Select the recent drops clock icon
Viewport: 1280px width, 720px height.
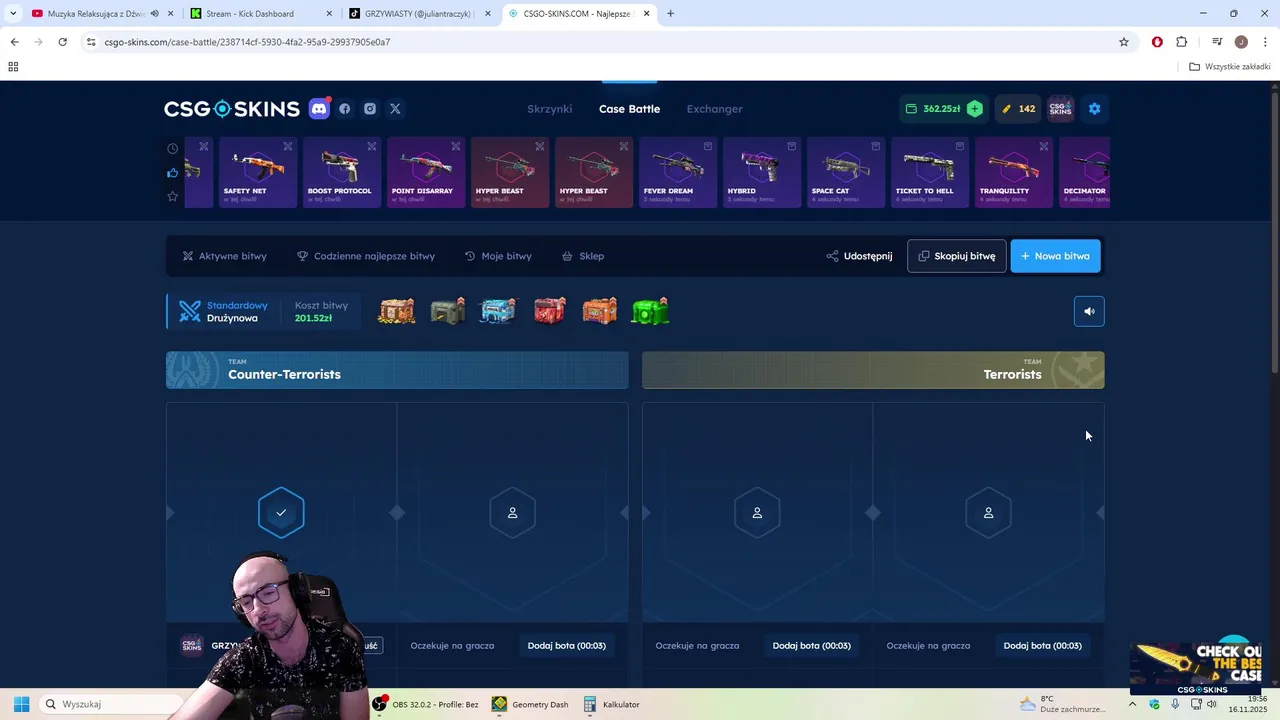(172, 149)
